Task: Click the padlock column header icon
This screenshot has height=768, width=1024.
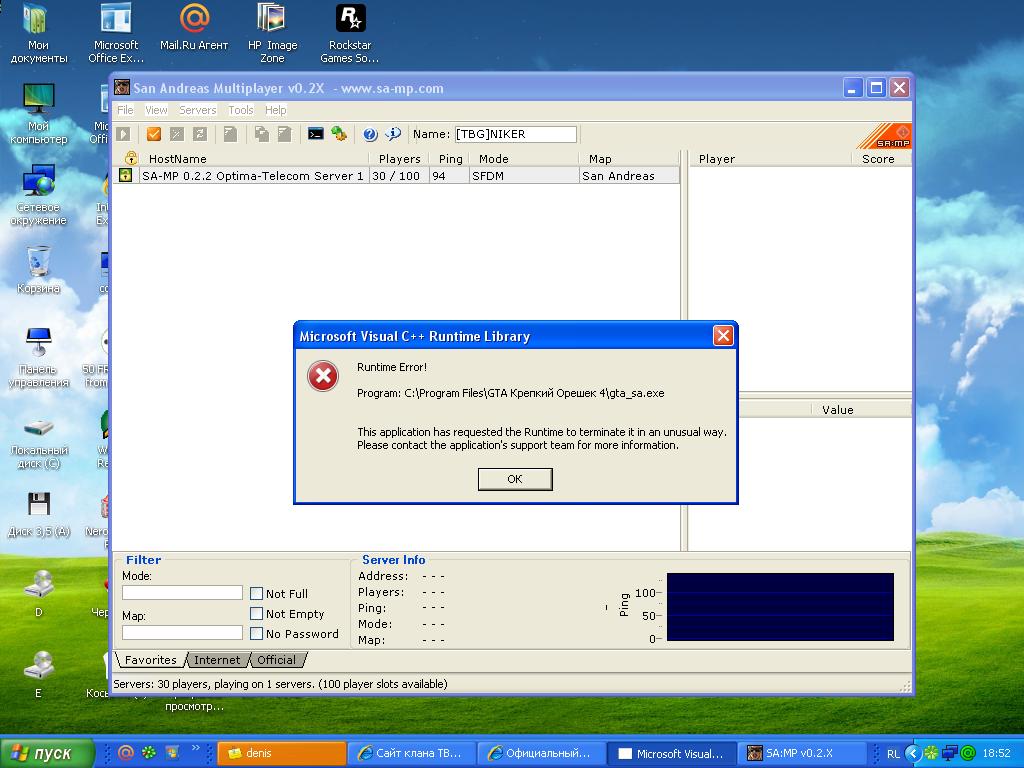Action: tap(131, 158)
